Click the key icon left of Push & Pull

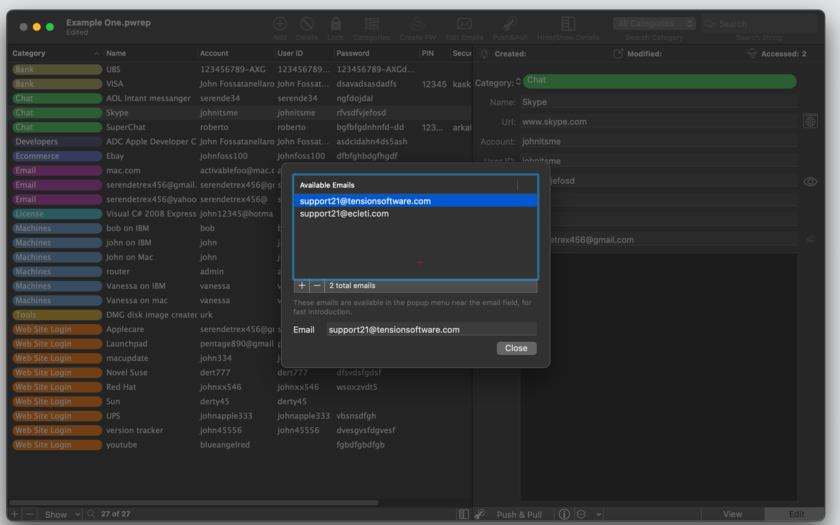pos(480,514)
